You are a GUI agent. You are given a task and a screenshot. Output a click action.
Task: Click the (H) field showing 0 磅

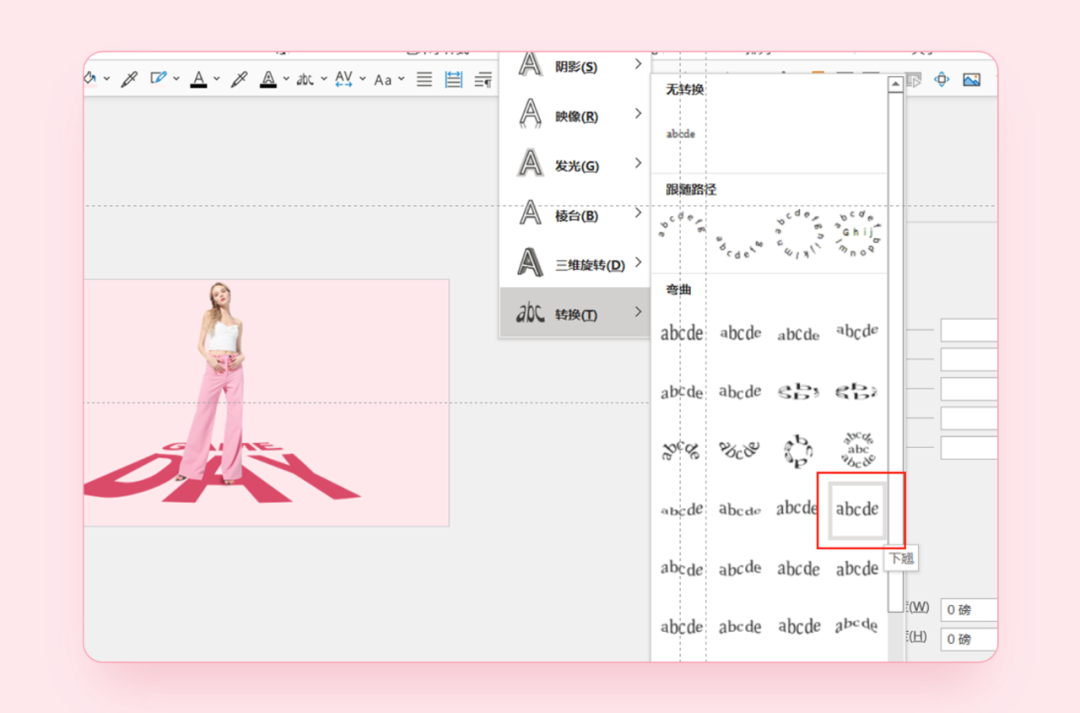click(x=969, y=639)
